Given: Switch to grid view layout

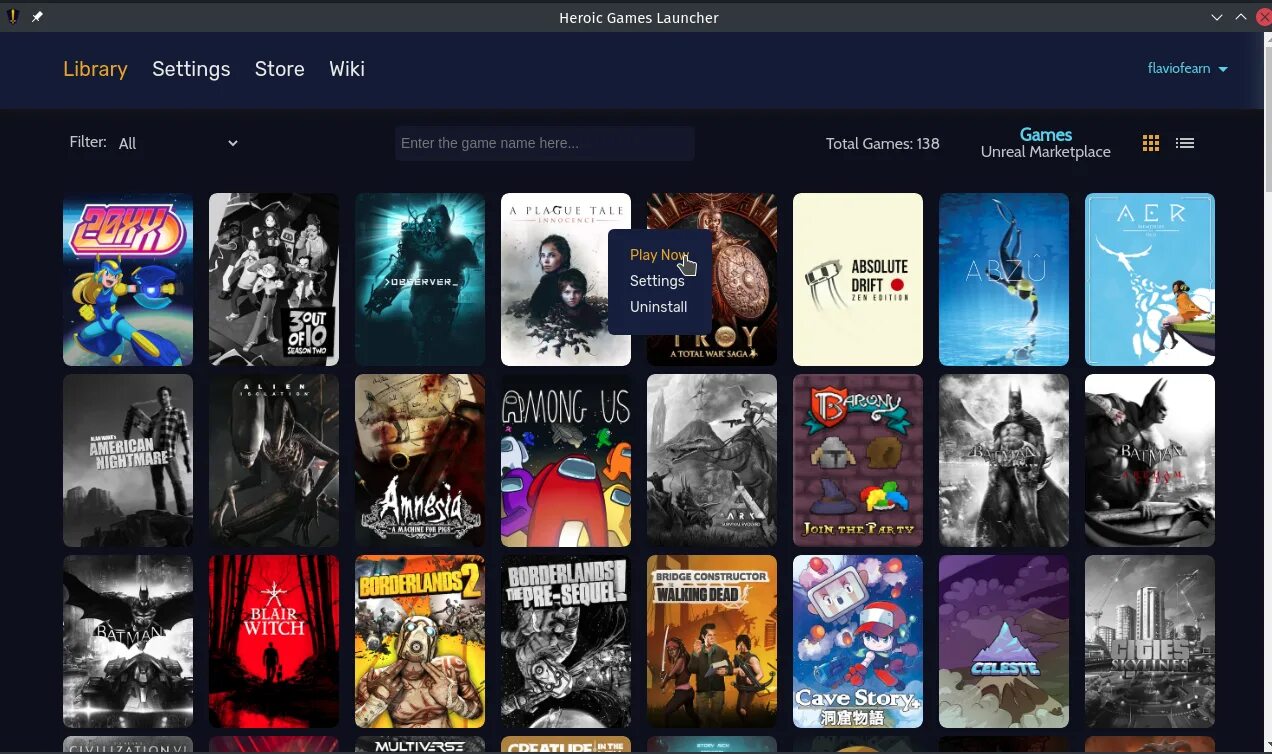Looking at the screenshot, I should point(1151,143).
